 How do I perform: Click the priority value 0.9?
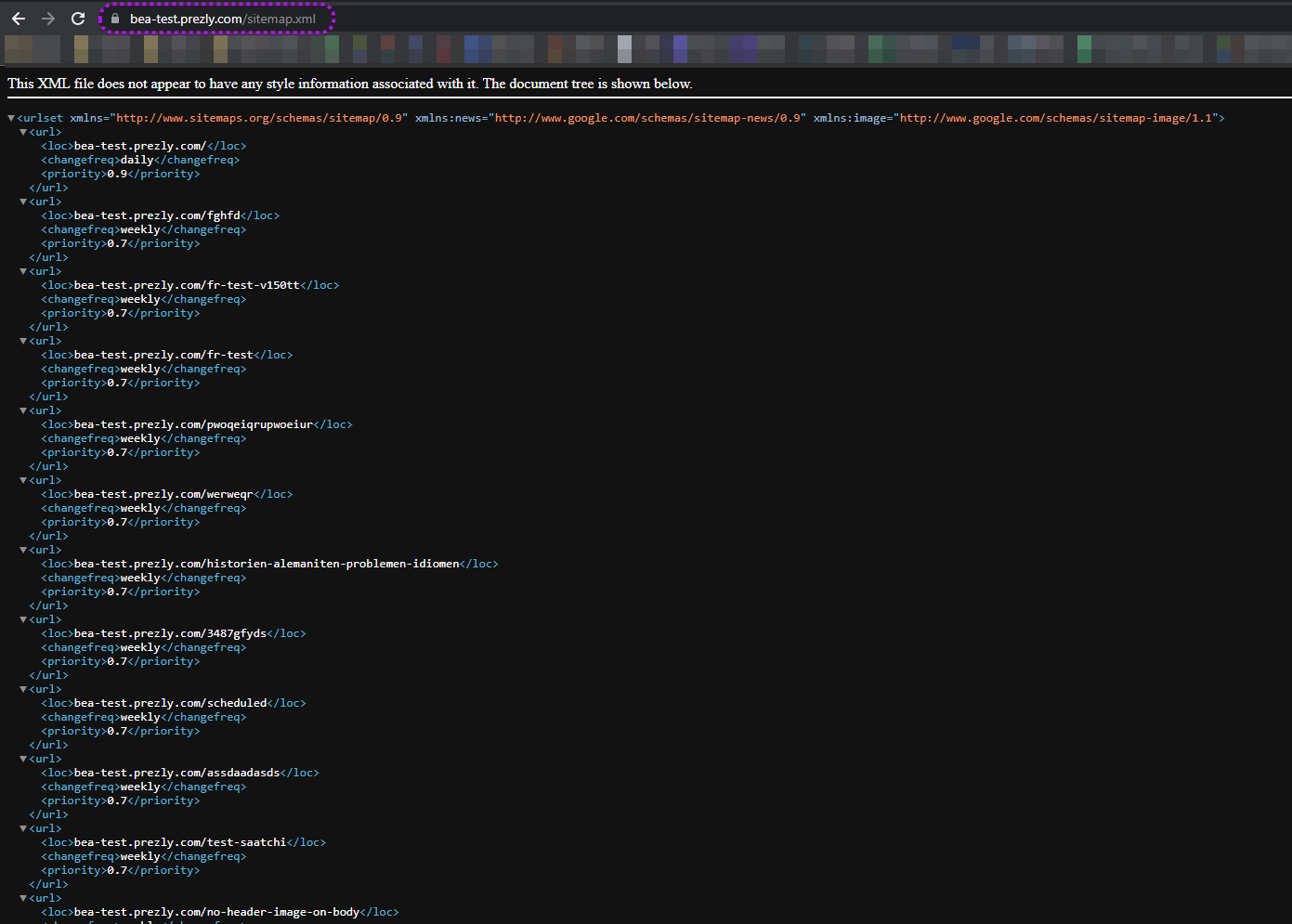click(117, 174)
